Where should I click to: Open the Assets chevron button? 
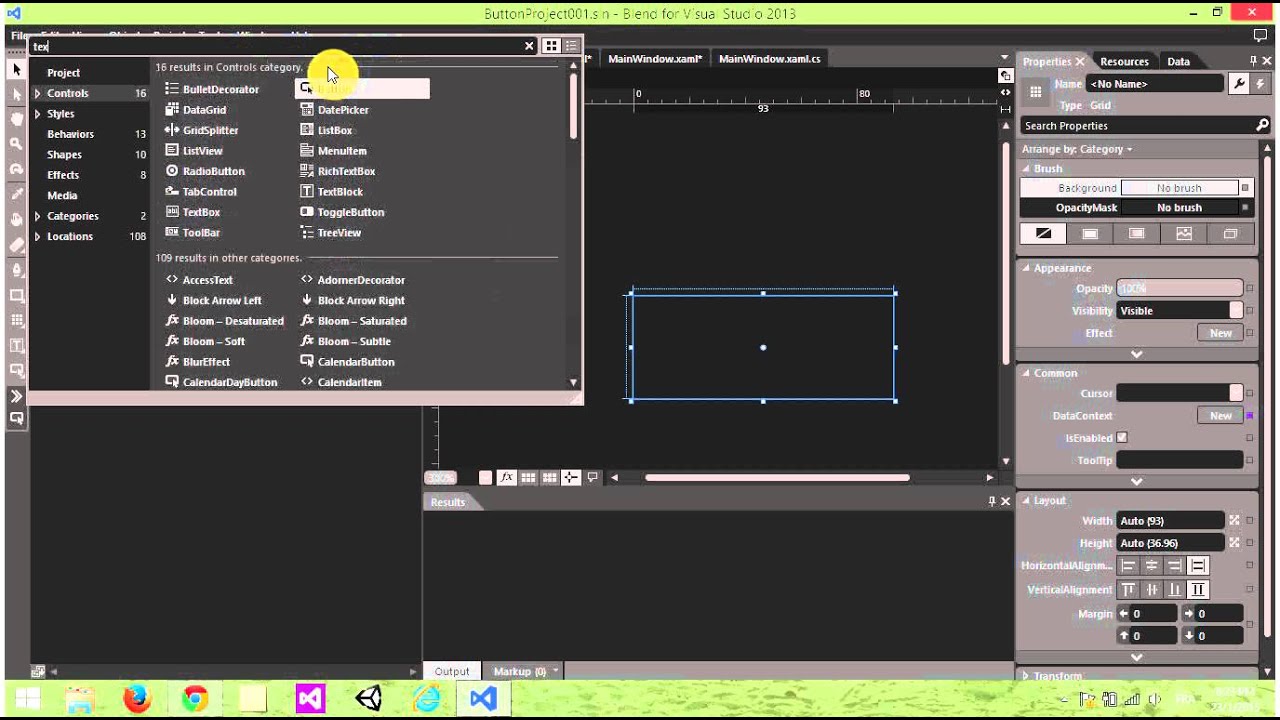pyautogui.click(x=17, y=396)
